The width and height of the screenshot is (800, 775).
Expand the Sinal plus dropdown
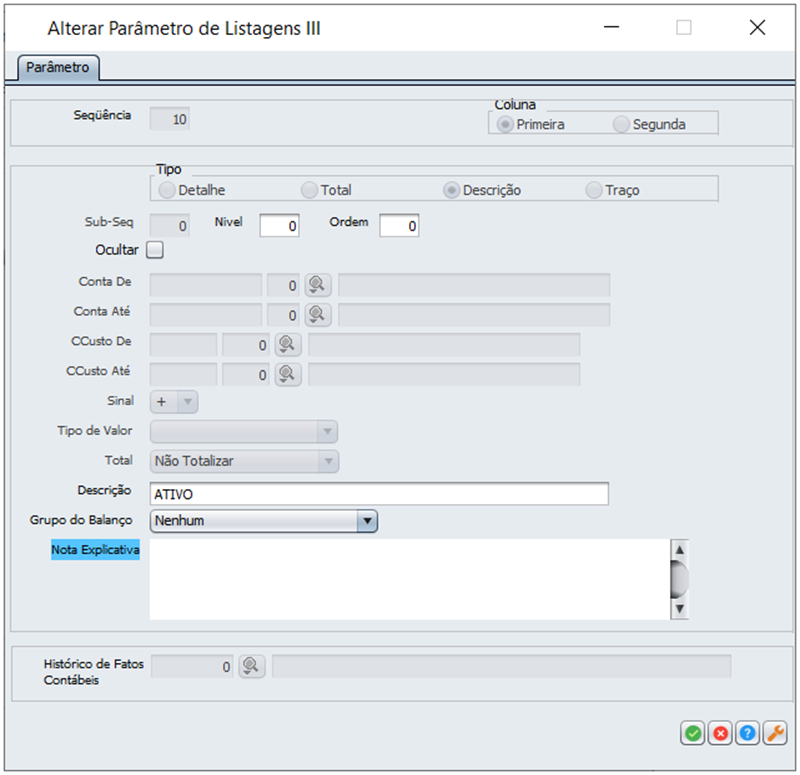(186, 402)
